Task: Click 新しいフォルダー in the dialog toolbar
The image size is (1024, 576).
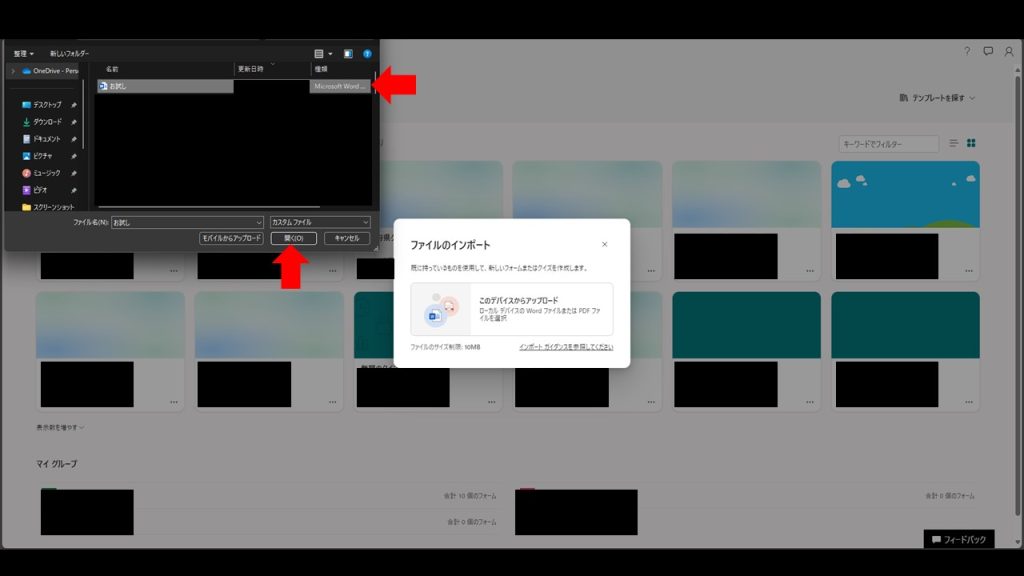Action: pyautogui.click(x=70, y=53)
